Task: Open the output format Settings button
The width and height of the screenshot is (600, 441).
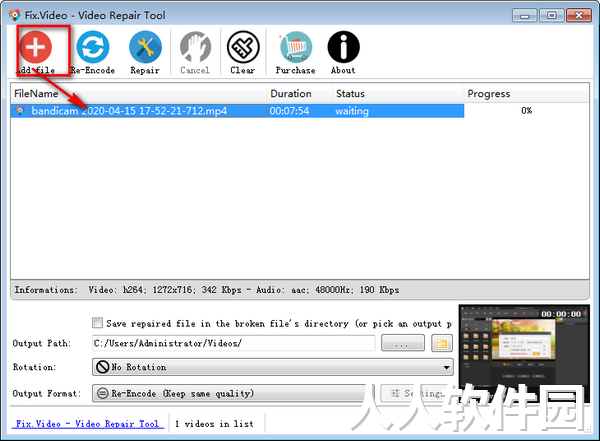Action: (417, 393)
